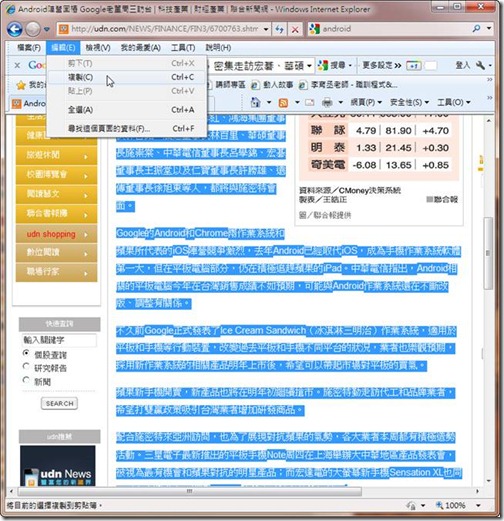
Task: Click the horizontal scrollbar right arrow
Action: pos(477,491)
